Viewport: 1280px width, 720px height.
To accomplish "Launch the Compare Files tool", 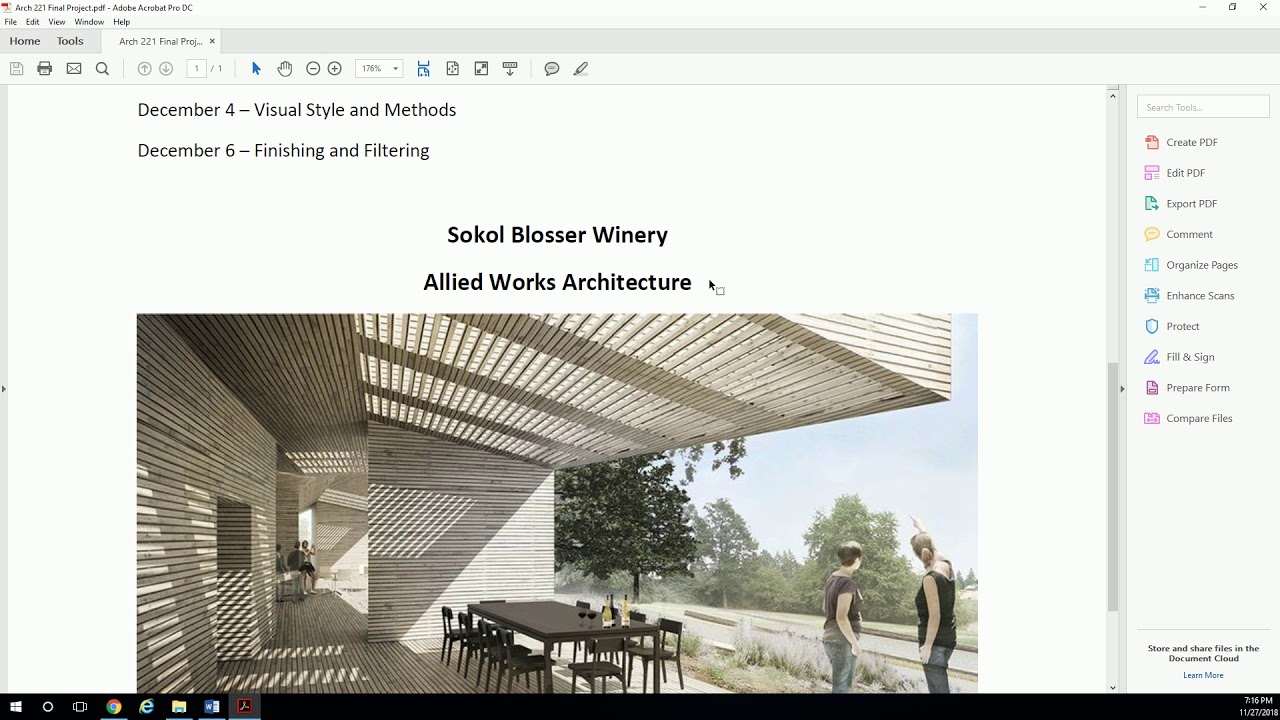I will [x=1199, y=418].
